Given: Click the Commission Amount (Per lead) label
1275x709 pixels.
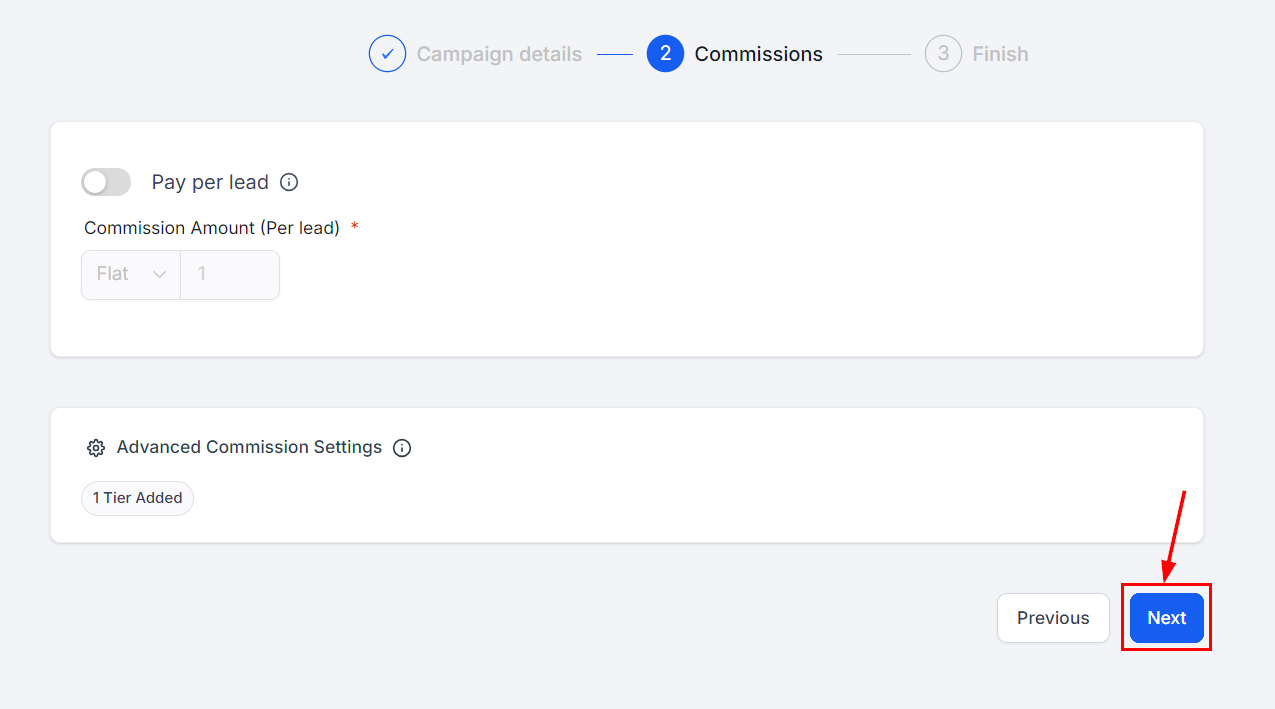Looking at the screenshot, I should tap(212, 228).
